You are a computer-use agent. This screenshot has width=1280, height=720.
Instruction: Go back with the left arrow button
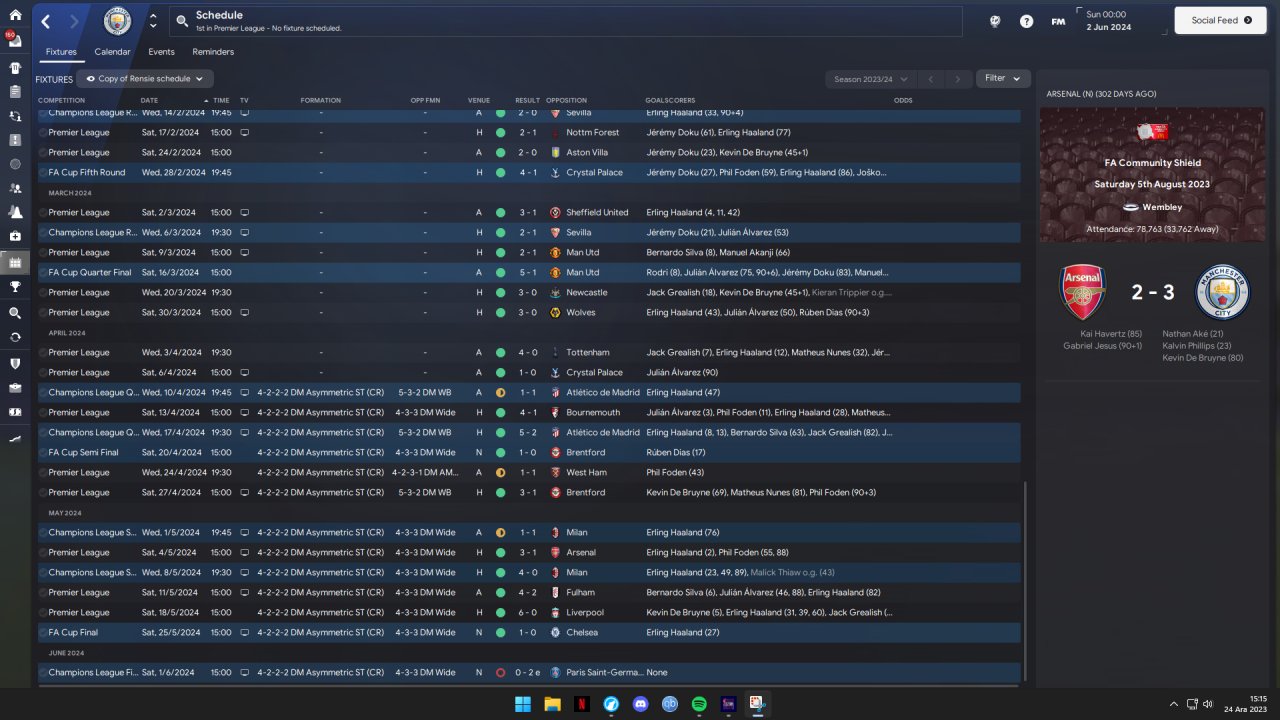46,21
